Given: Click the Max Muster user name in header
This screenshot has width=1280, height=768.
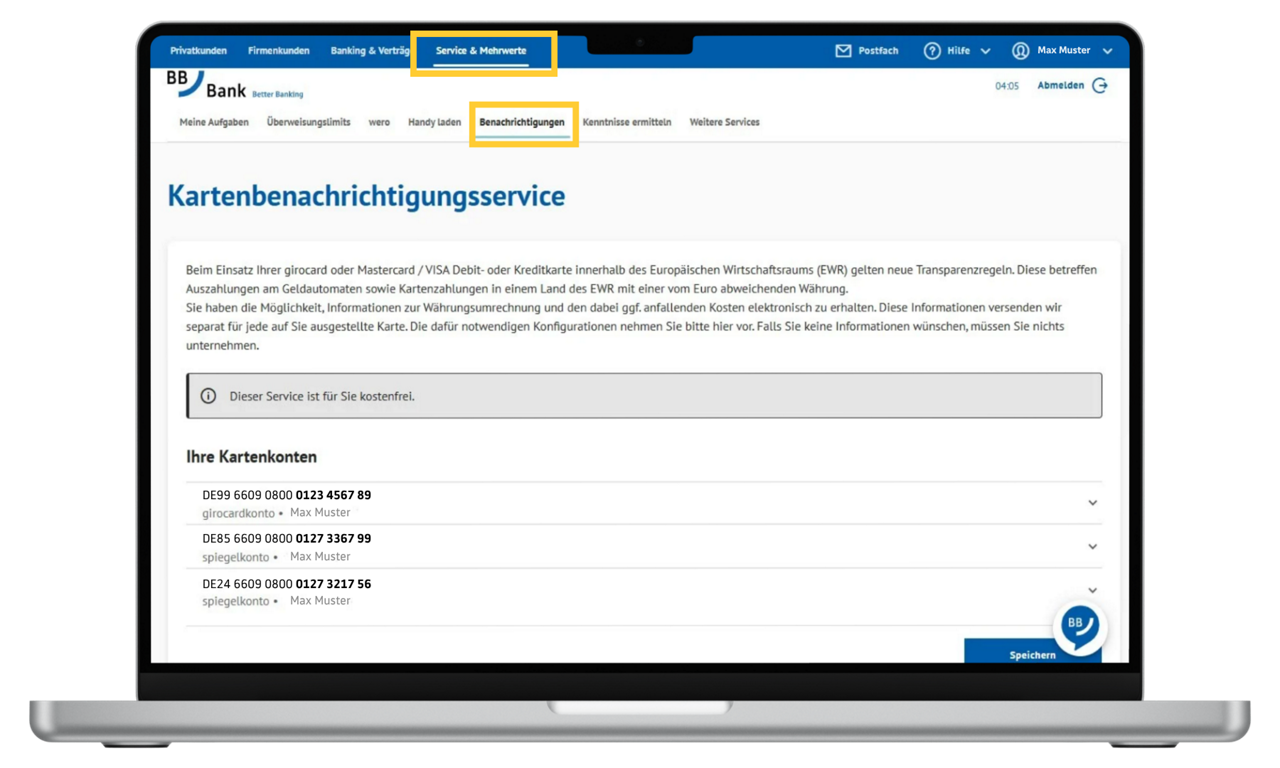Looking at the screenshot, I should click(1063, 51).
